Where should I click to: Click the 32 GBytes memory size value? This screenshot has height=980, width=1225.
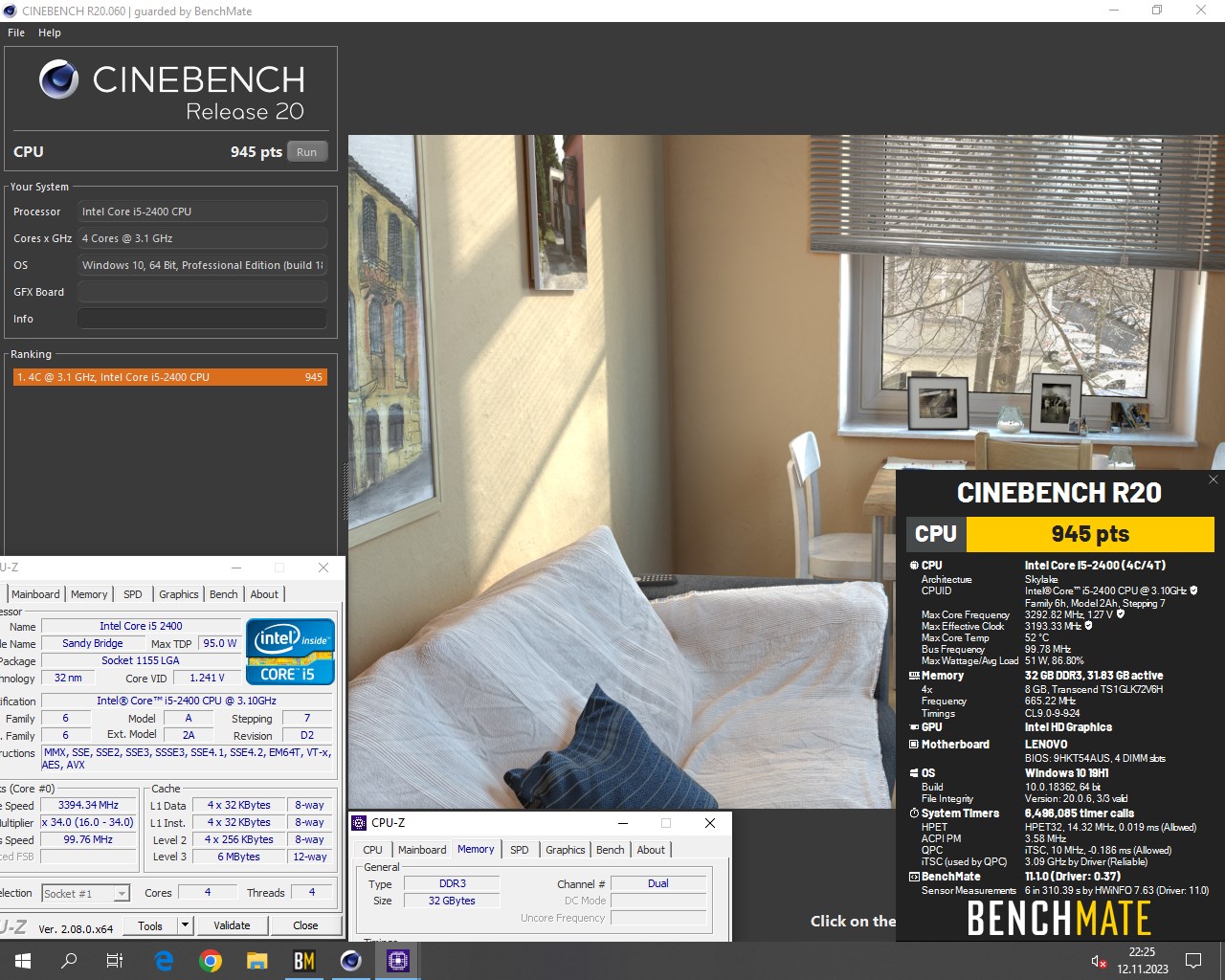click(x=452, y=901)
